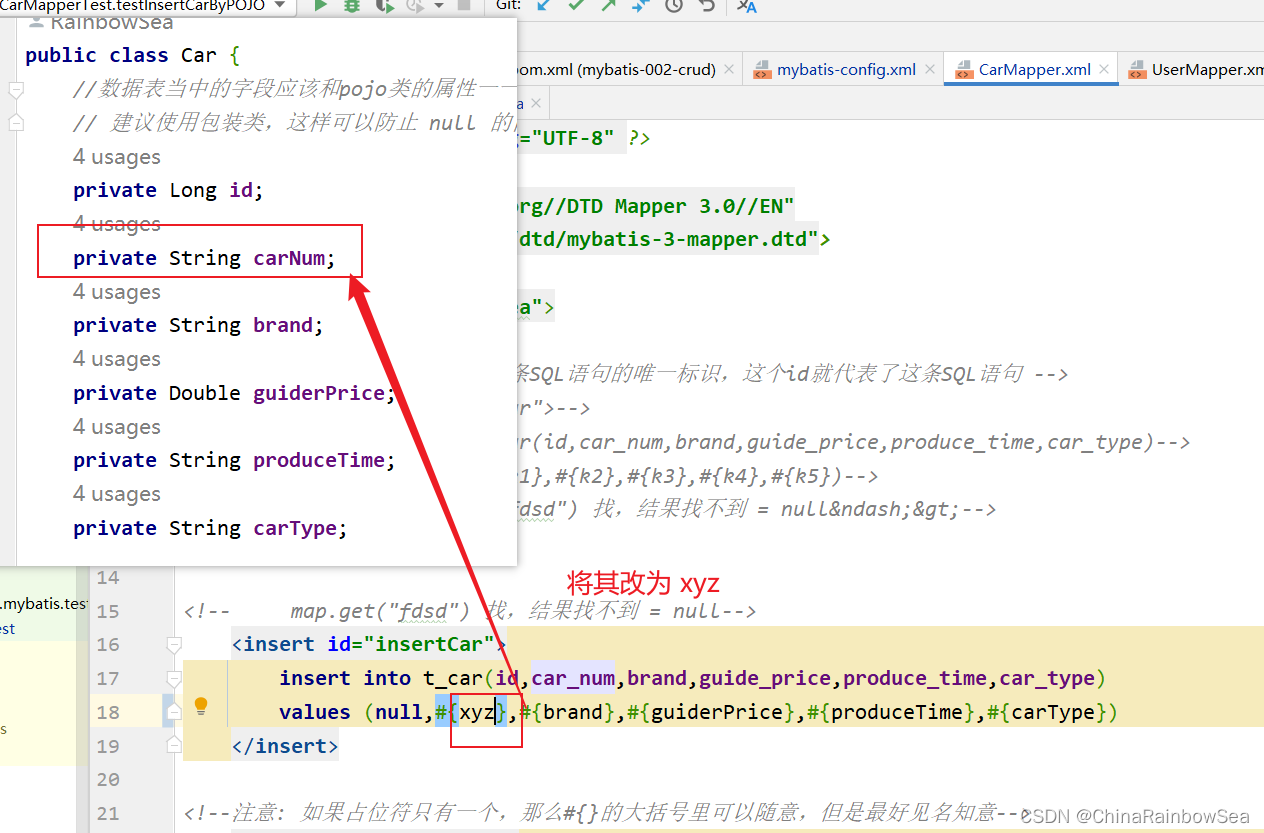Click the '4 usages' hint above carType
This screenshot has width=1264, height=833.
point(117,494)
